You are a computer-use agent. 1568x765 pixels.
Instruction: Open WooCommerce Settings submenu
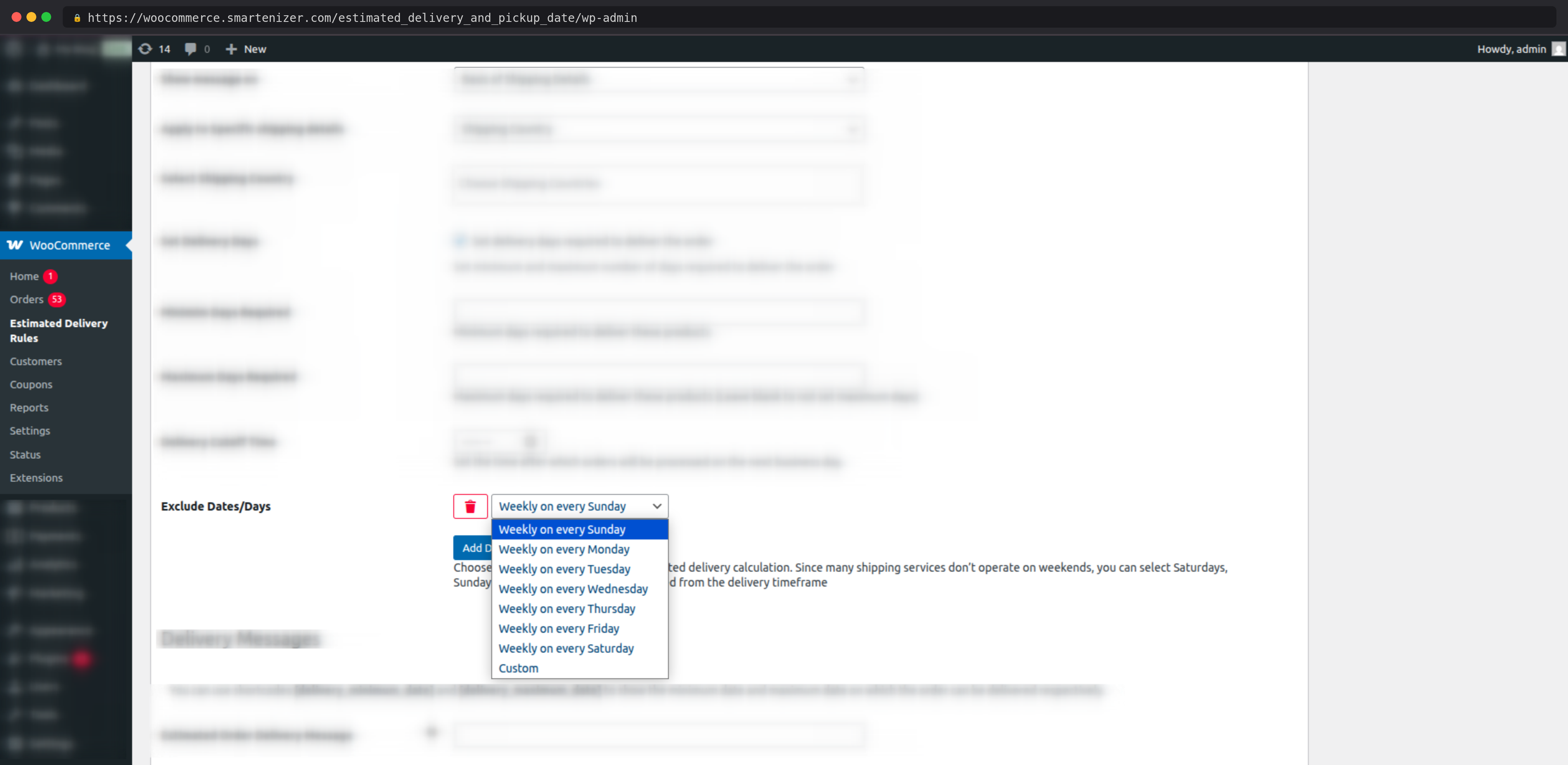coord(30,430)
